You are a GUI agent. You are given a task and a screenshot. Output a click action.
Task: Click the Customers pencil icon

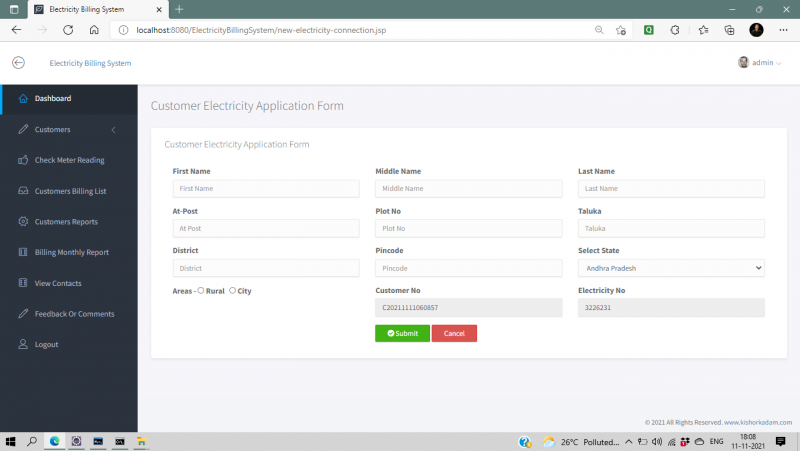23,129
